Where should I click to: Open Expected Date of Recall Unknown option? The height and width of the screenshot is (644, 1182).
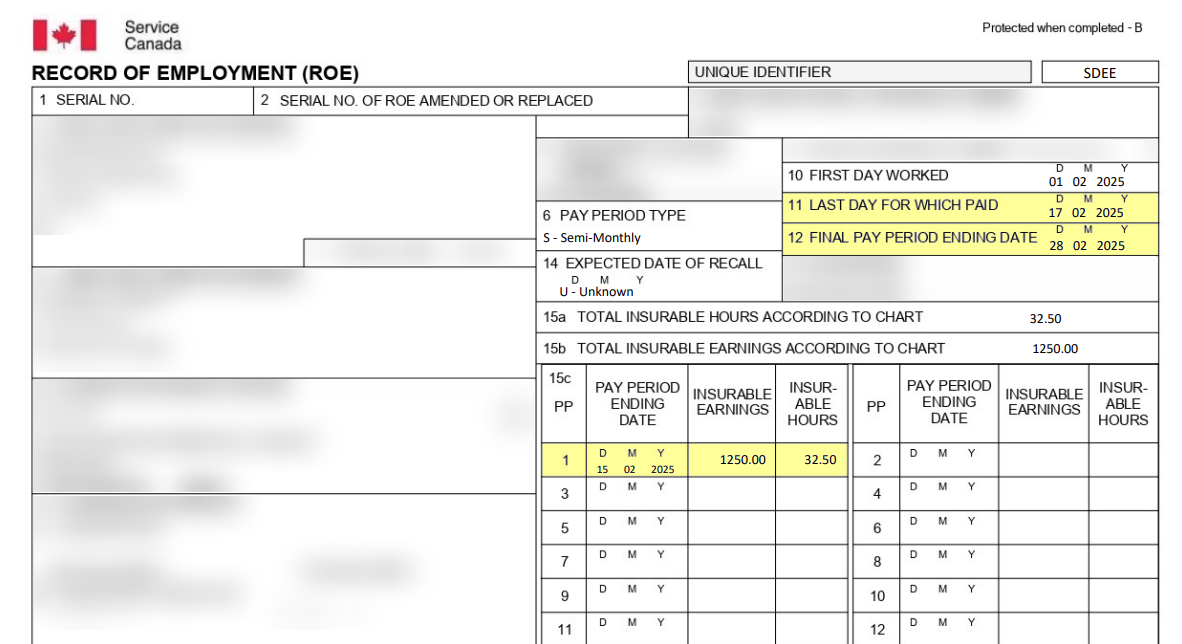point(596,292)
